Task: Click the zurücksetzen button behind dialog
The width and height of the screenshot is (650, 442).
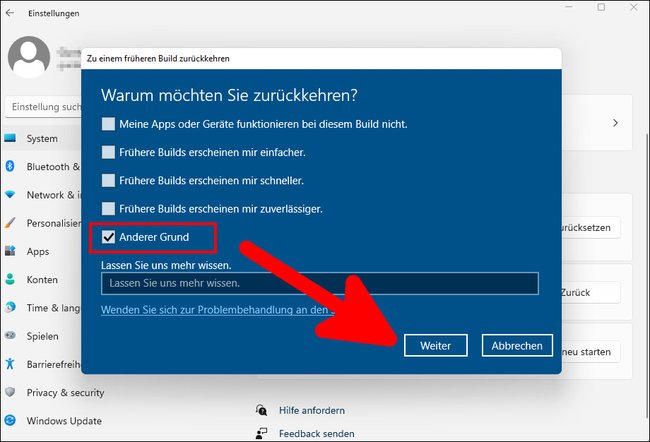Action: click(591, 227)
